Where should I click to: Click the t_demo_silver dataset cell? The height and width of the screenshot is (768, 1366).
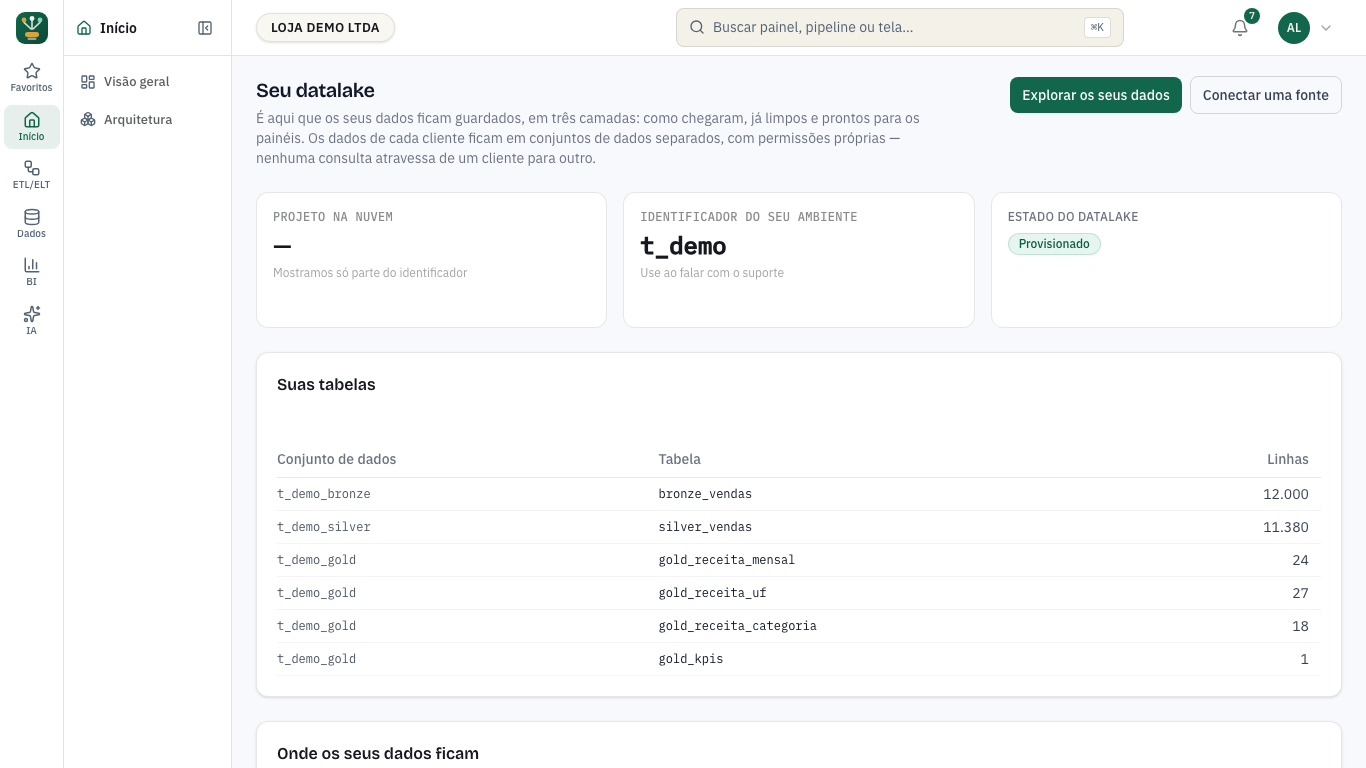click(x=324, y=527)
